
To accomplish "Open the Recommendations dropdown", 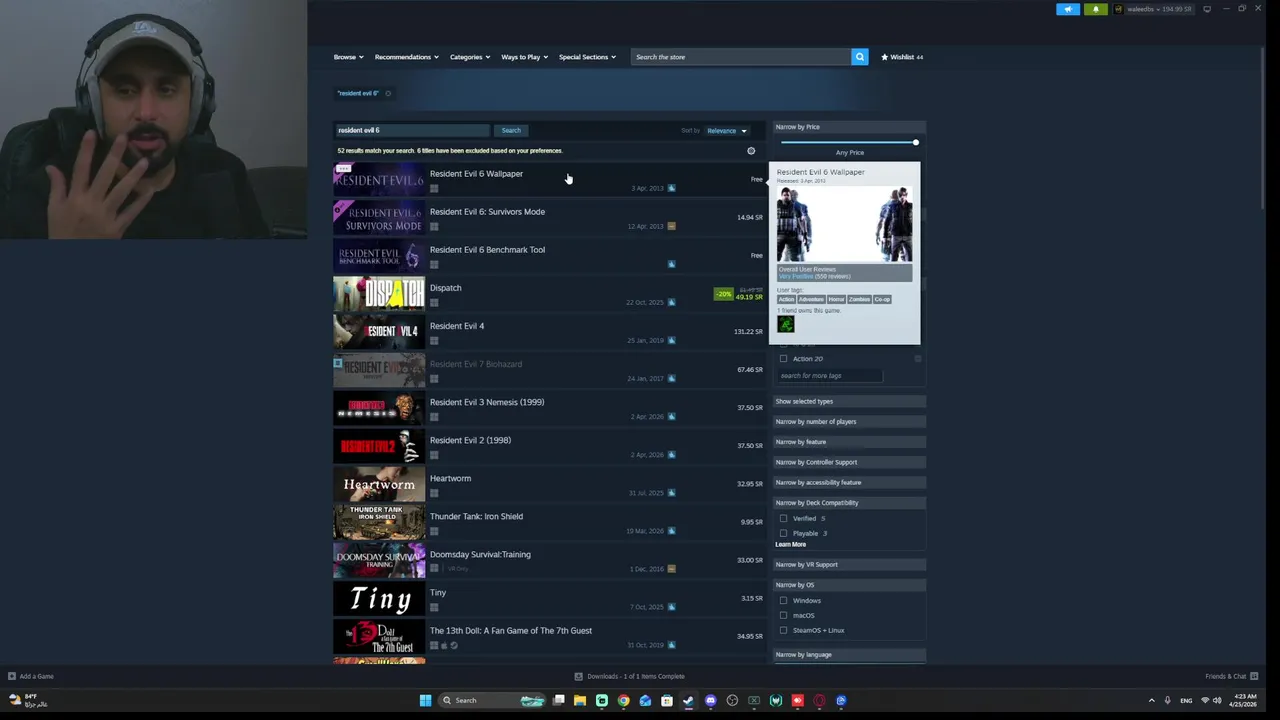I will coord(406,57).
